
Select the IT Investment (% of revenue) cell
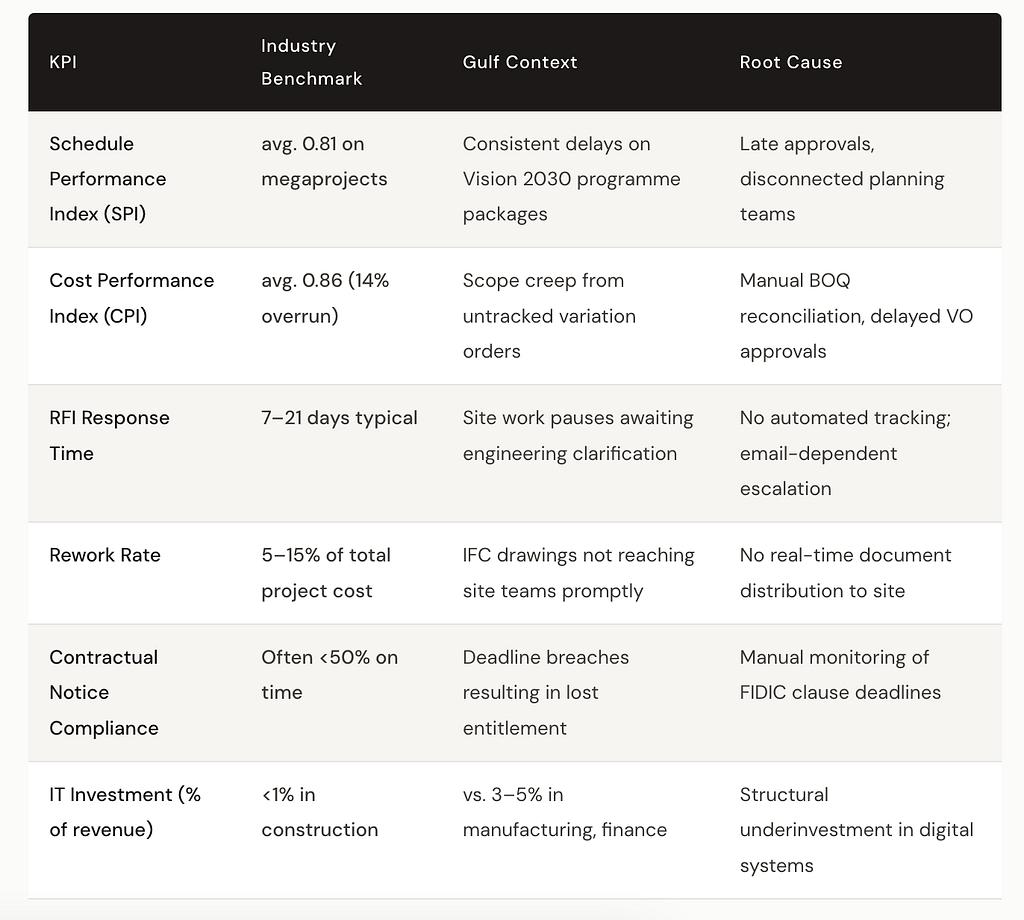[125, 812]
